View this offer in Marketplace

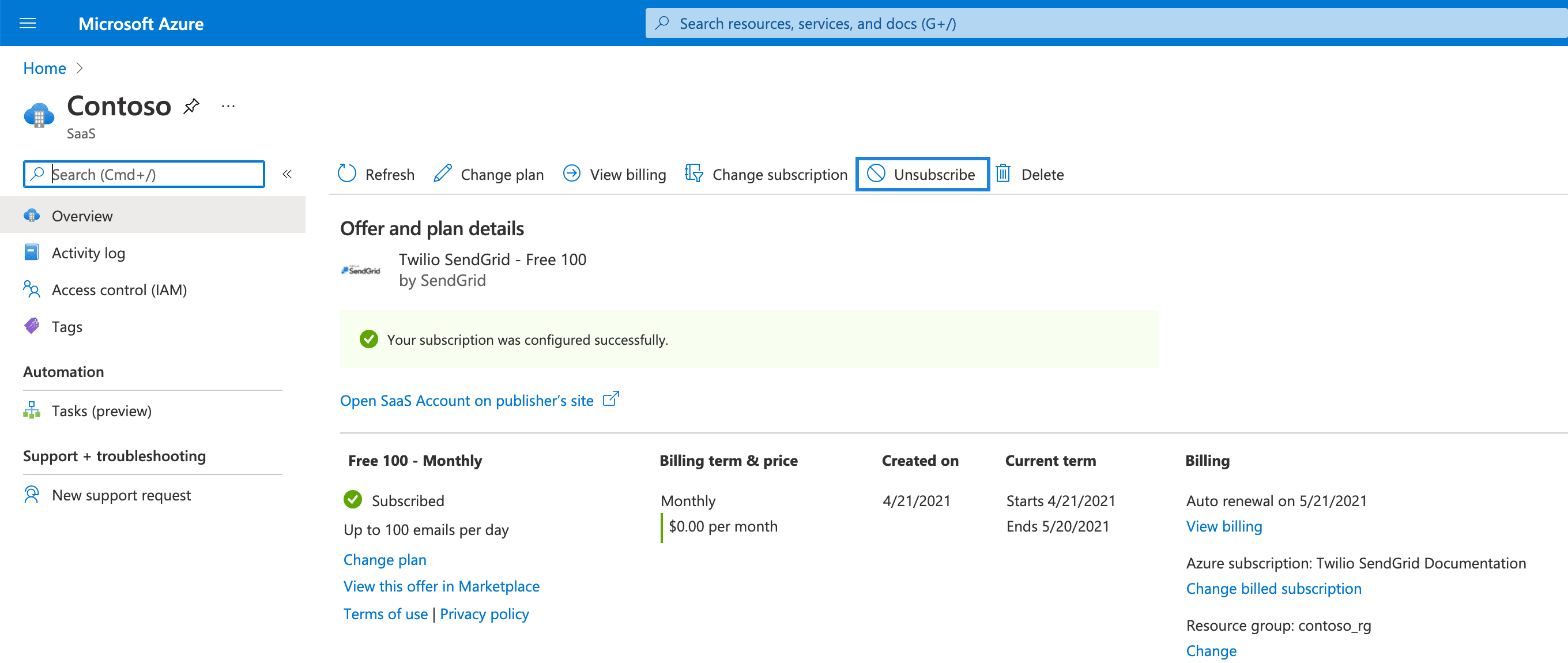click(x=440, y=586)
